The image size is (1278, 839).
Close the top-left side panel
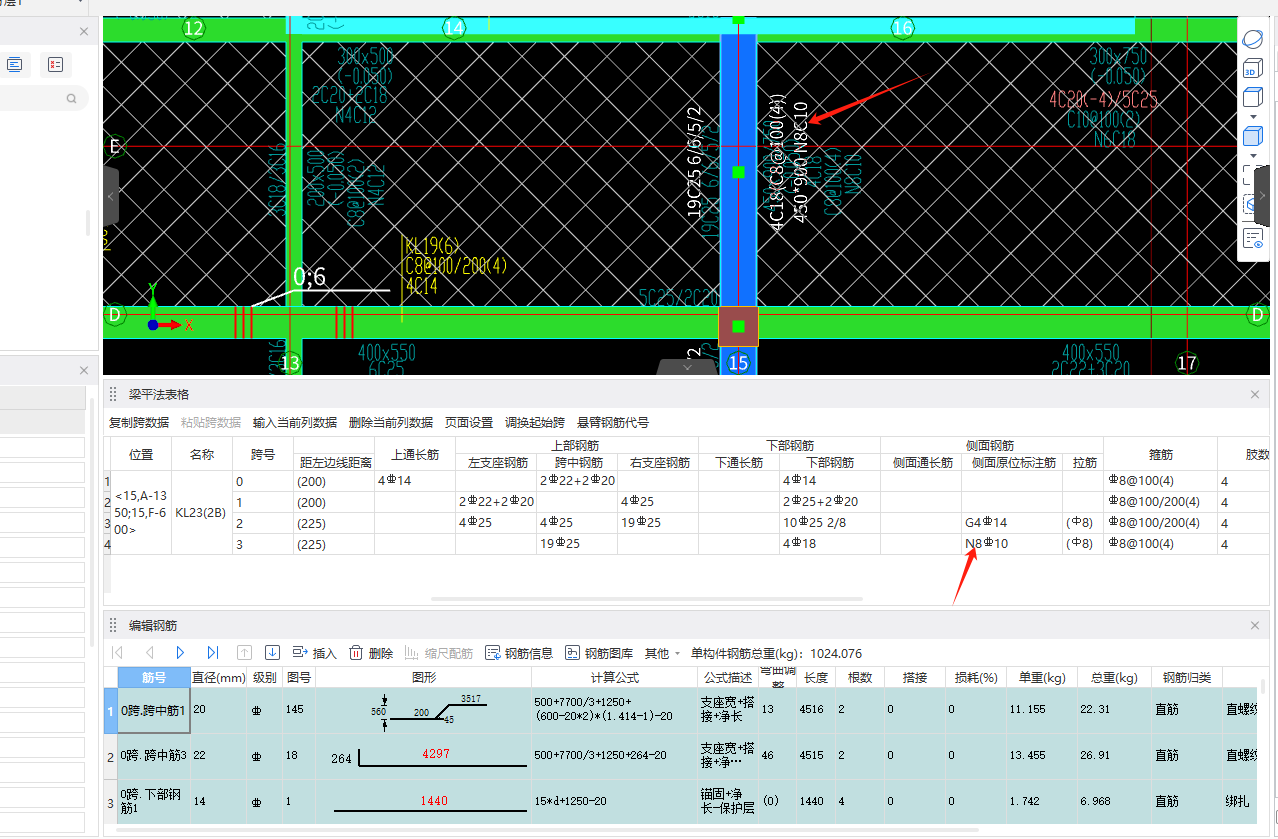(84, 32)
